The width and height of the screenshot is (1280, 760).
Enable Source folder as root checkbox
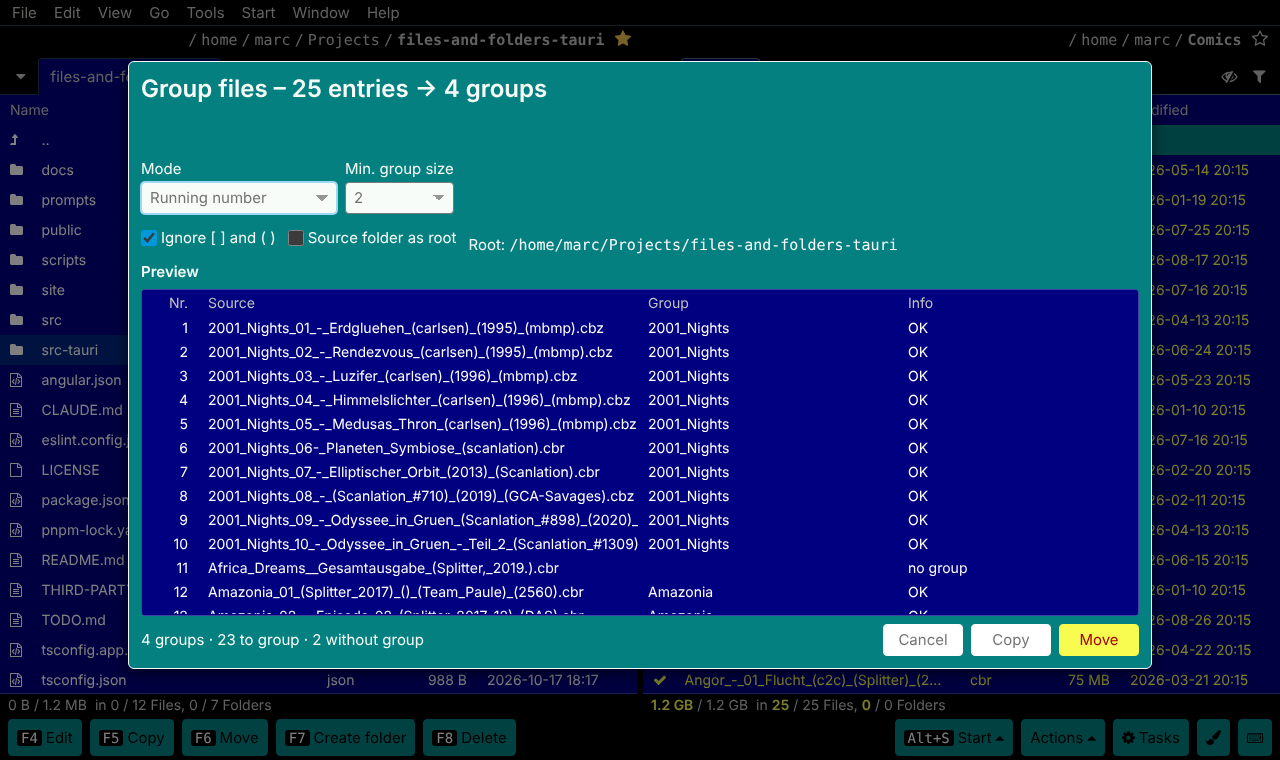point(296,238)
